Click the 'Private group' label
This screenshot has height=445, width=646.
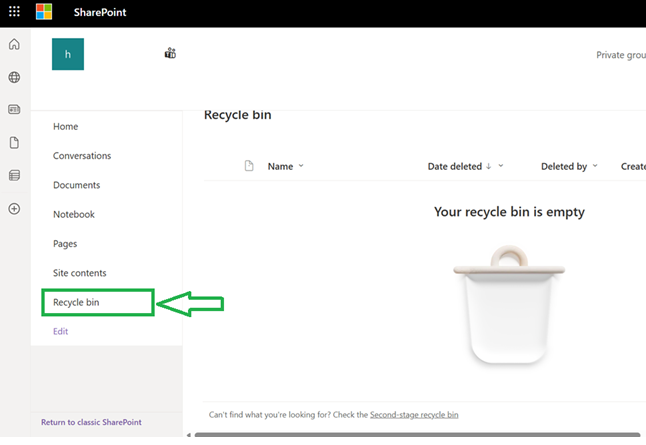[621, 55]
